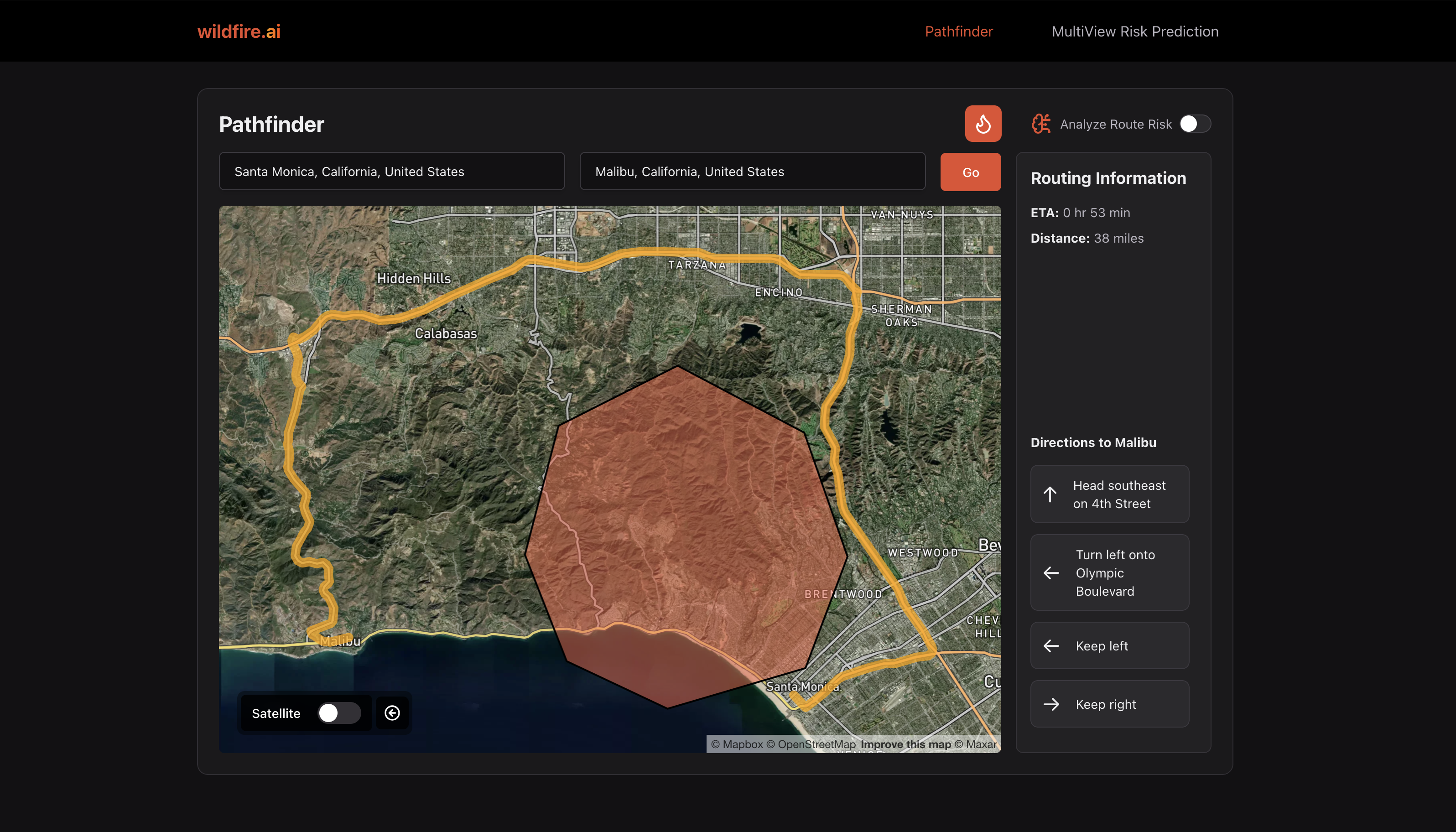
Task: Open the Pathfinder nav tab
Action: (x=958, y=31)
